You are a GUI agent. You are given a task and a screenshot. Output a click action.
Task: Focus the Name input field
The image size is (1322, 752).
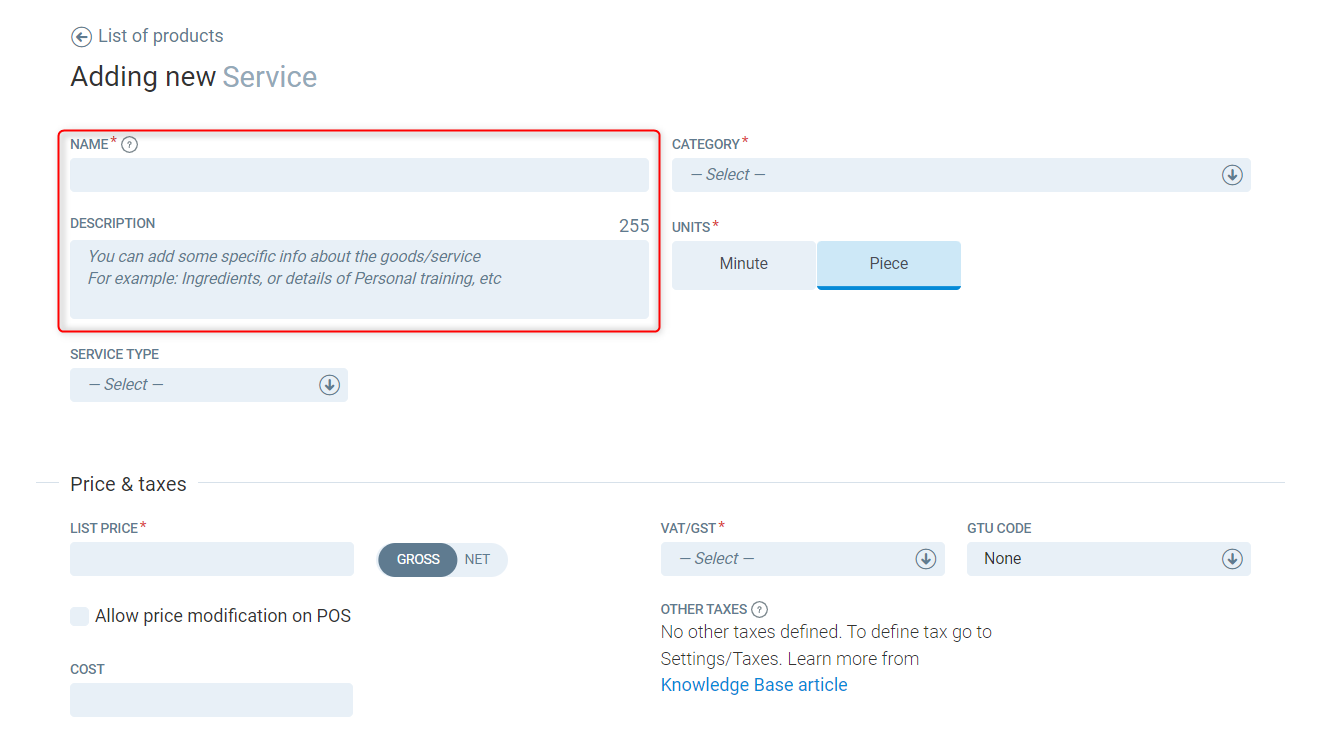coord(359,175)
